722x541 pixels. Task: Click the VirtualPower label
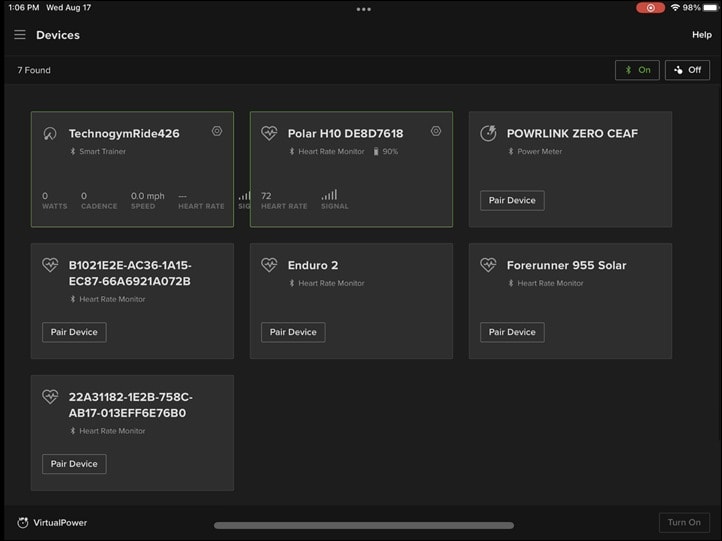pyautogui.click(x=60, y=523)
